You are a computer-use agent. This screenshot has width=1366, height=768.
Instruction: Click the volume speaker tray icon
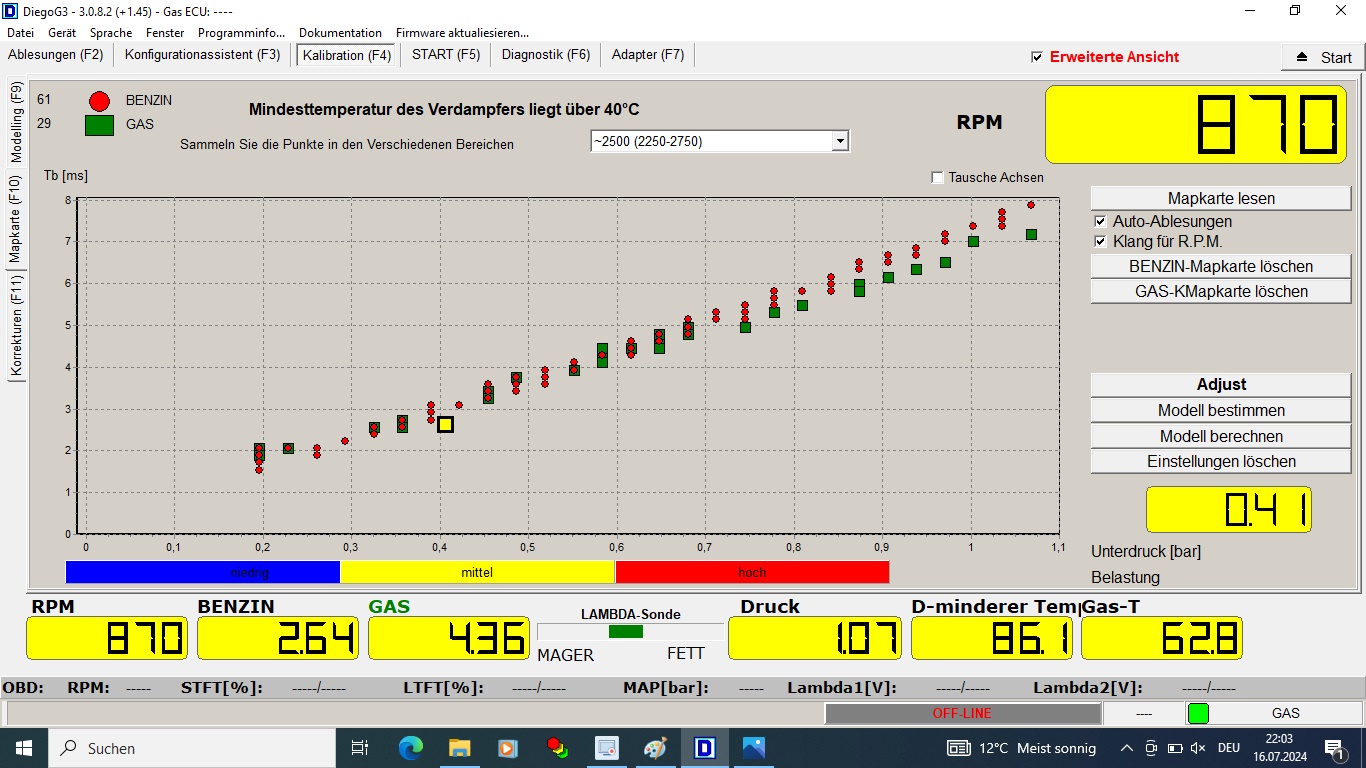pyautogui.click(x=1198, y=748)
